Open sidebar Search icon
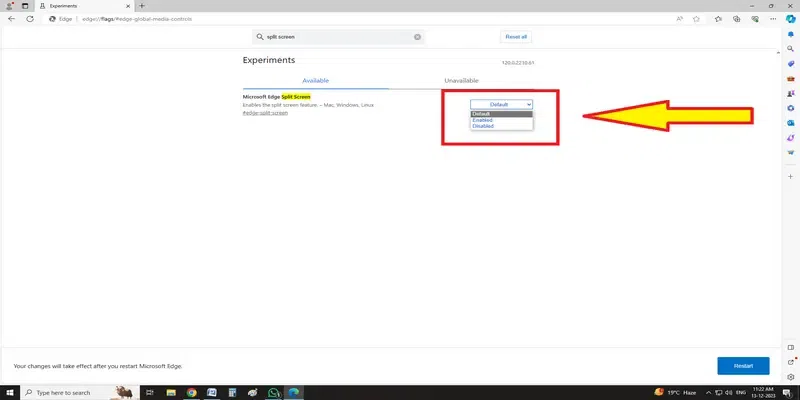 [791, 49]
